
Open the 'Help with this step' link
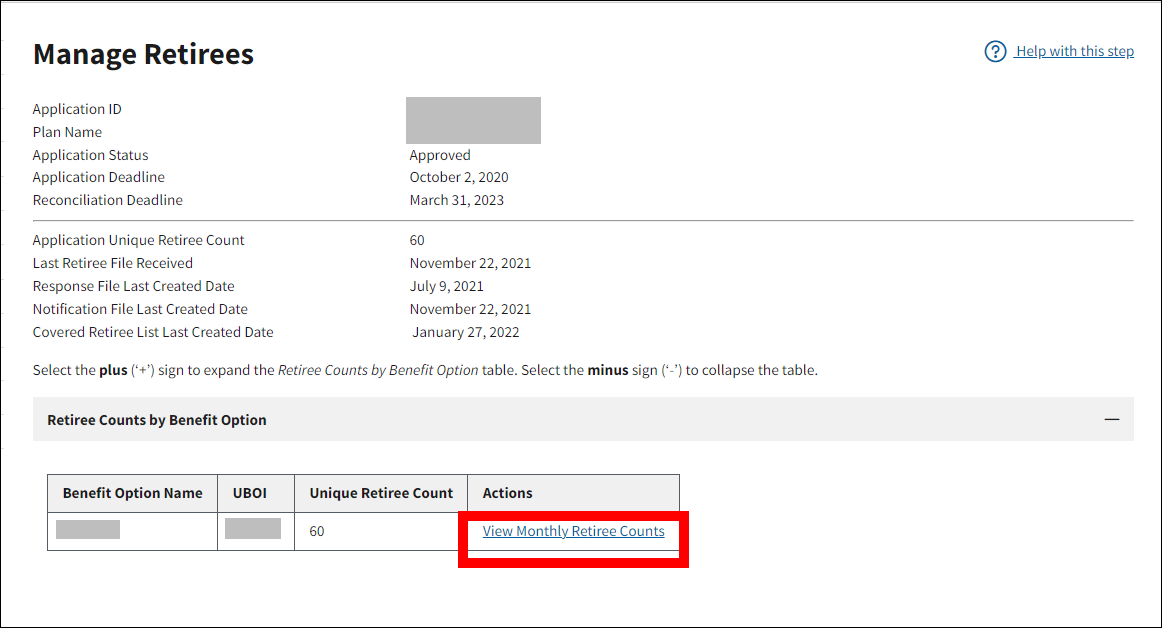click(x=1074, y=52)
